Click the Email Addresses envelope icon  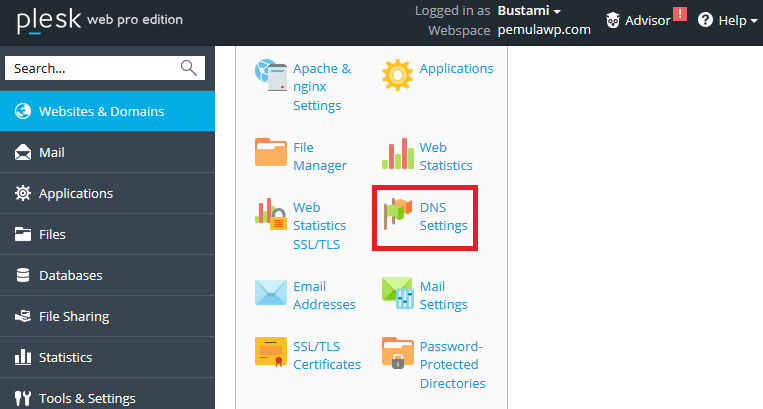[x=271, y=292]
